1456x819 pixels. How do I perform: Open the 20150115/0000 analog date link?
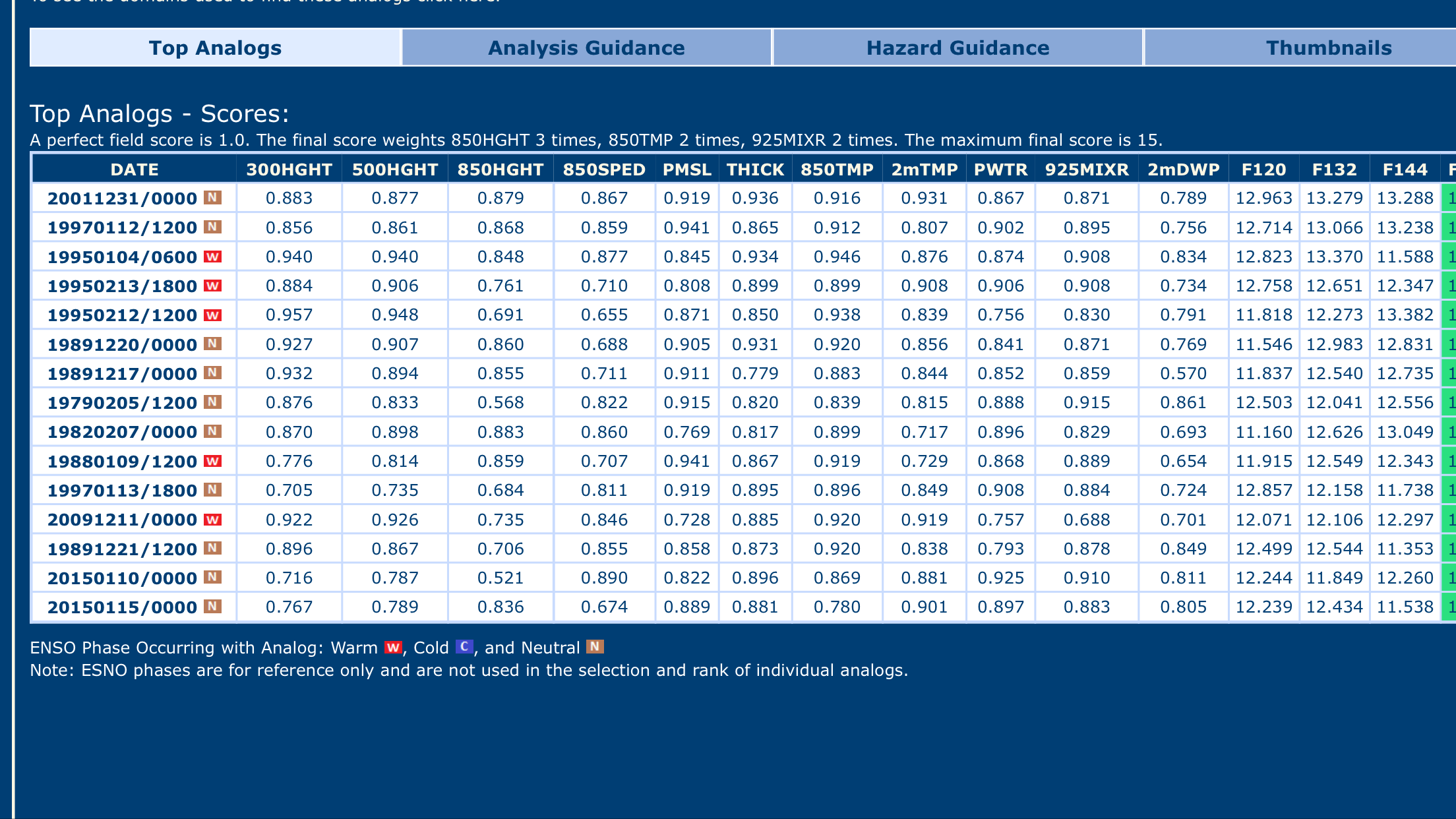tap(122, 607)
